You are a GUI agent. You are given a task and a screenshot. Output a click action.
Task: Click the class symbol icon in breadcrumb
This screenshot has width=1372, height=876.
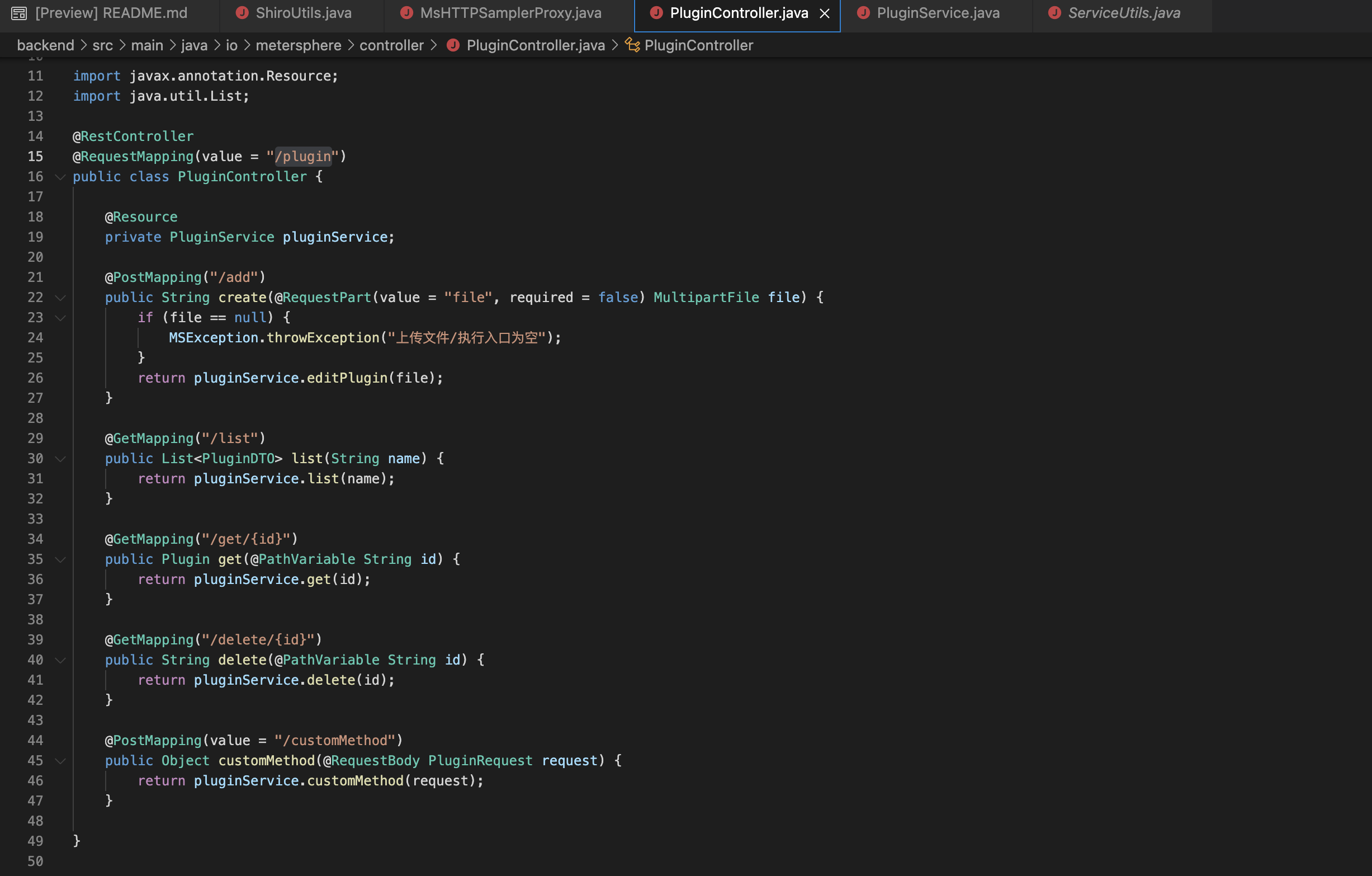tap(632, 46)
